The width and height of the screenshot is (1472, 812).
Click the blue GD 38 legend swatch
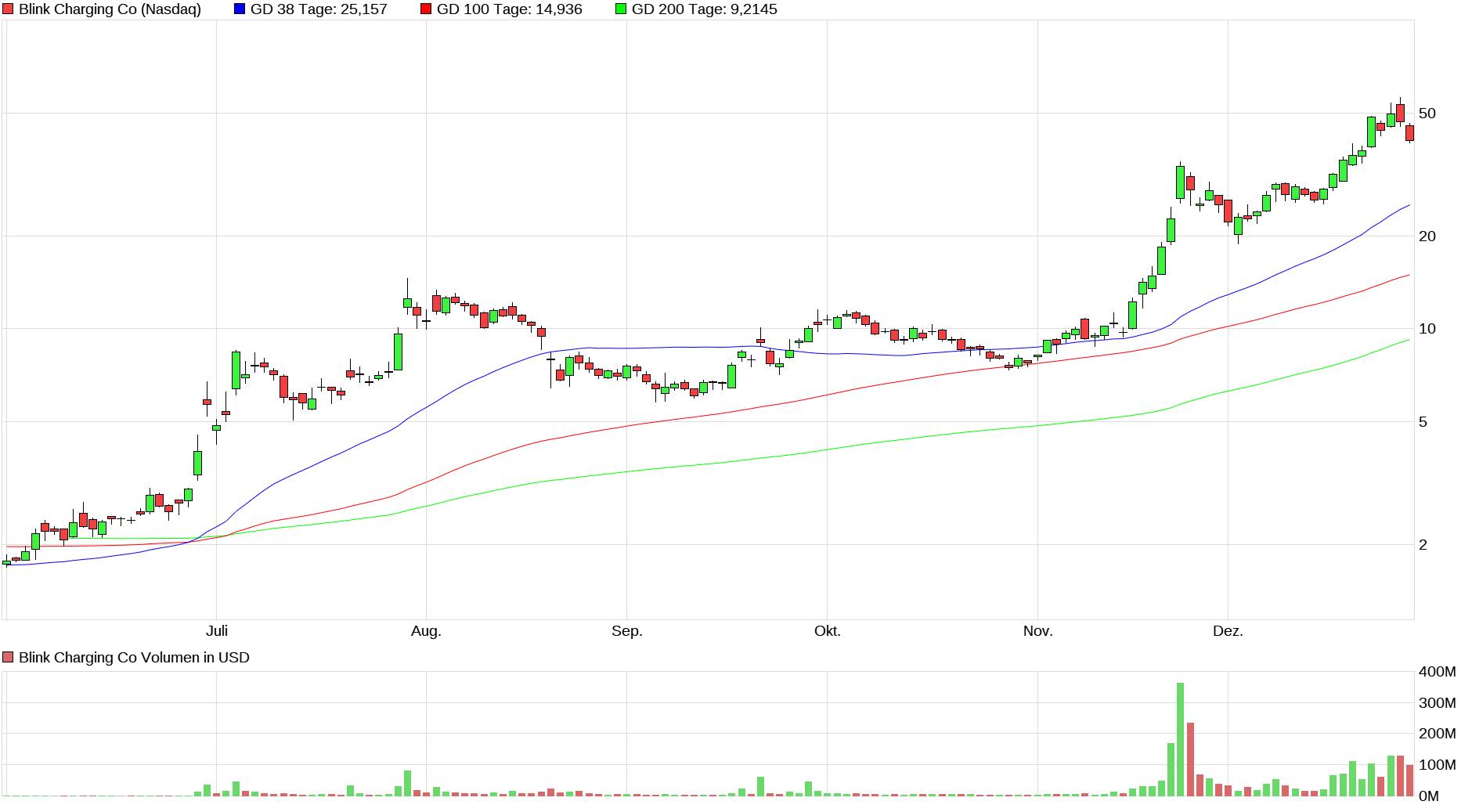click(x=240, y=9)
